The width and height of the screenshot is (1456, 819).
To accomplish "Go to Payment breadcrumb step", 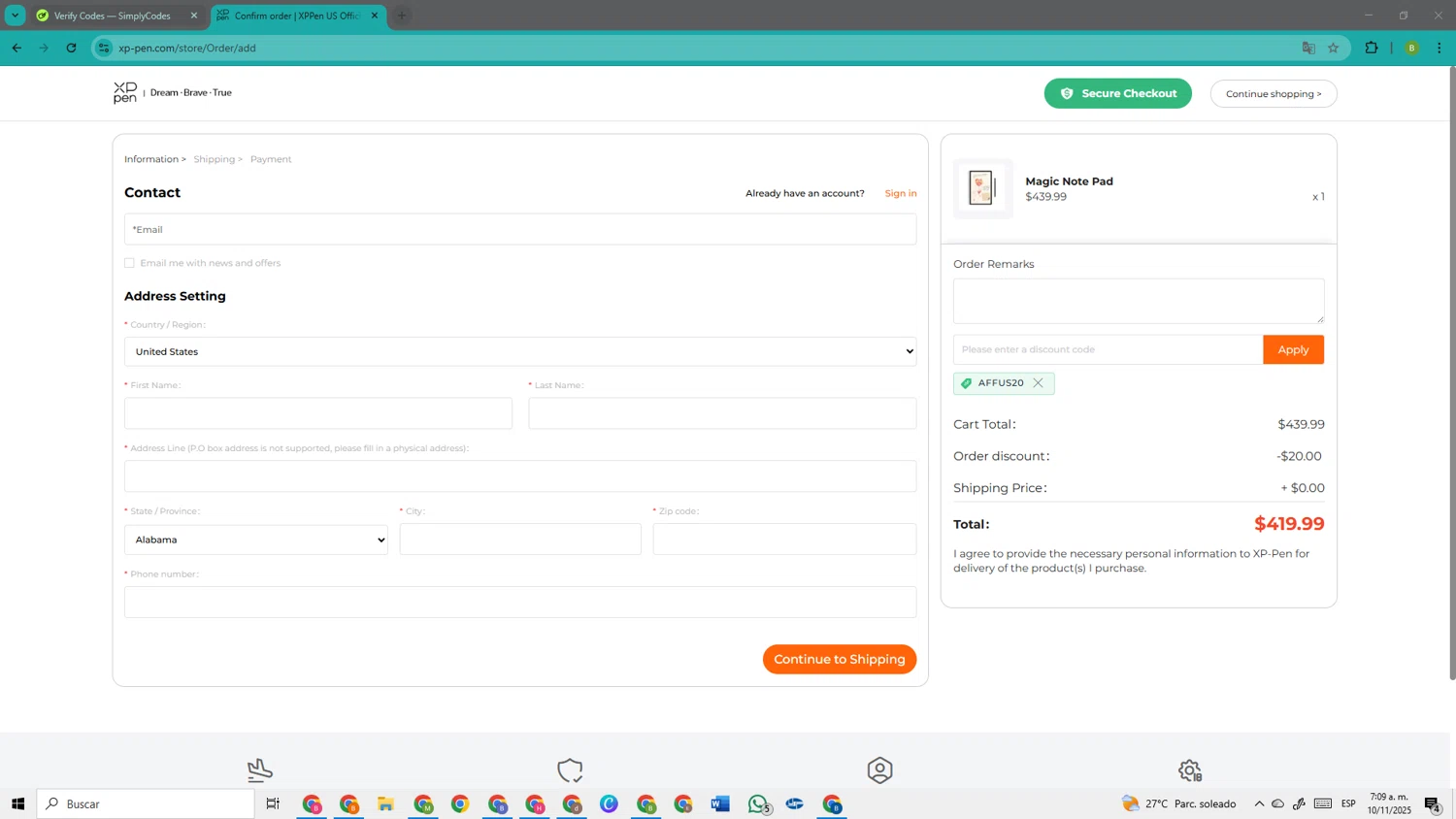I will 271,159.
